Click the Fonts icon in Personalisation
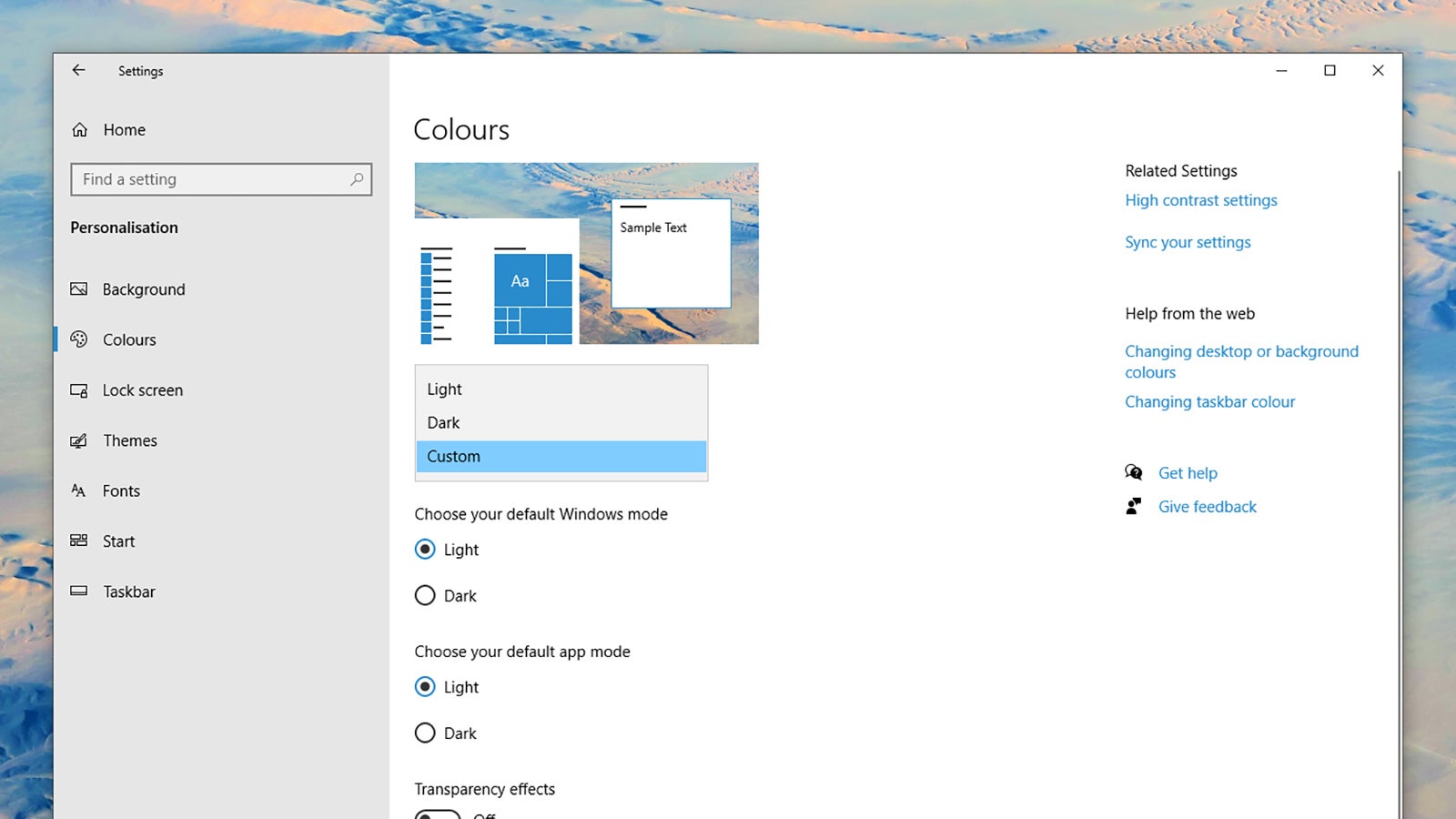Viewport: 1456px width, 819px height. point(80,490)
